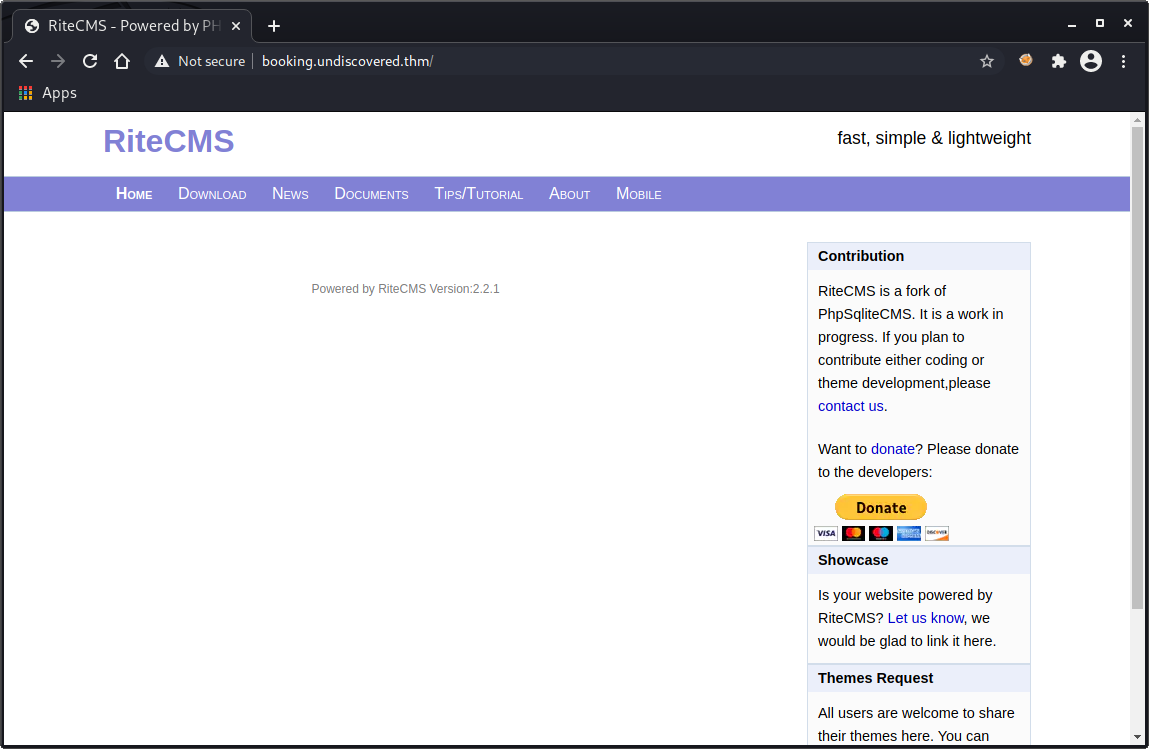Open the cookie extension icon
This screenshot has width=1149, height=749.
tap(1025, 61)
